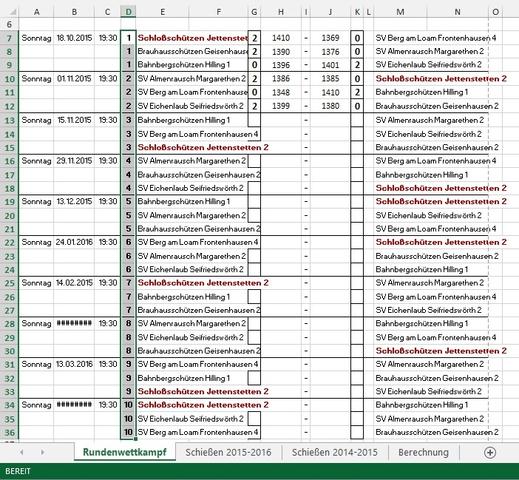This screenshot has width=519, height=480.
Task: Click Brauhausschützen Geisenhausen 2 in row 36
Action: pyautogui.click(x=437, y=432)
